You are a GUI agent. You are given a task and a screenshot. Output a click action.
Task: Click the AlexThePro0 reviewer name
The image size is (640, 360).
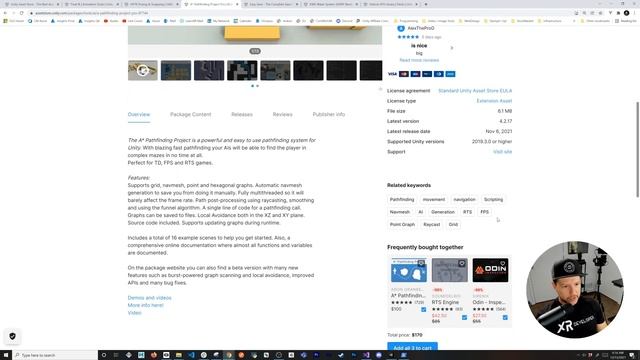421,28
